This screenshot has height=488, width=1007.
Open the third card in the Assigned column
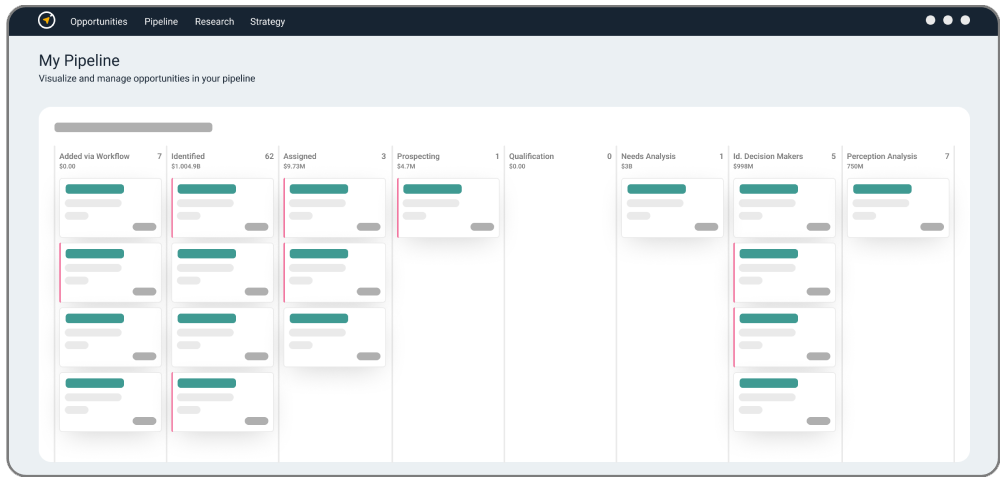335,337
